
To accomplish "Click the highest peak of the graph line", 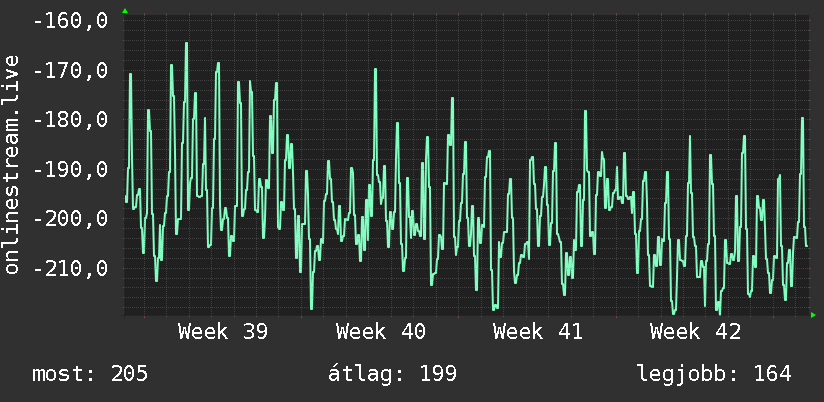I will [186, 44].
